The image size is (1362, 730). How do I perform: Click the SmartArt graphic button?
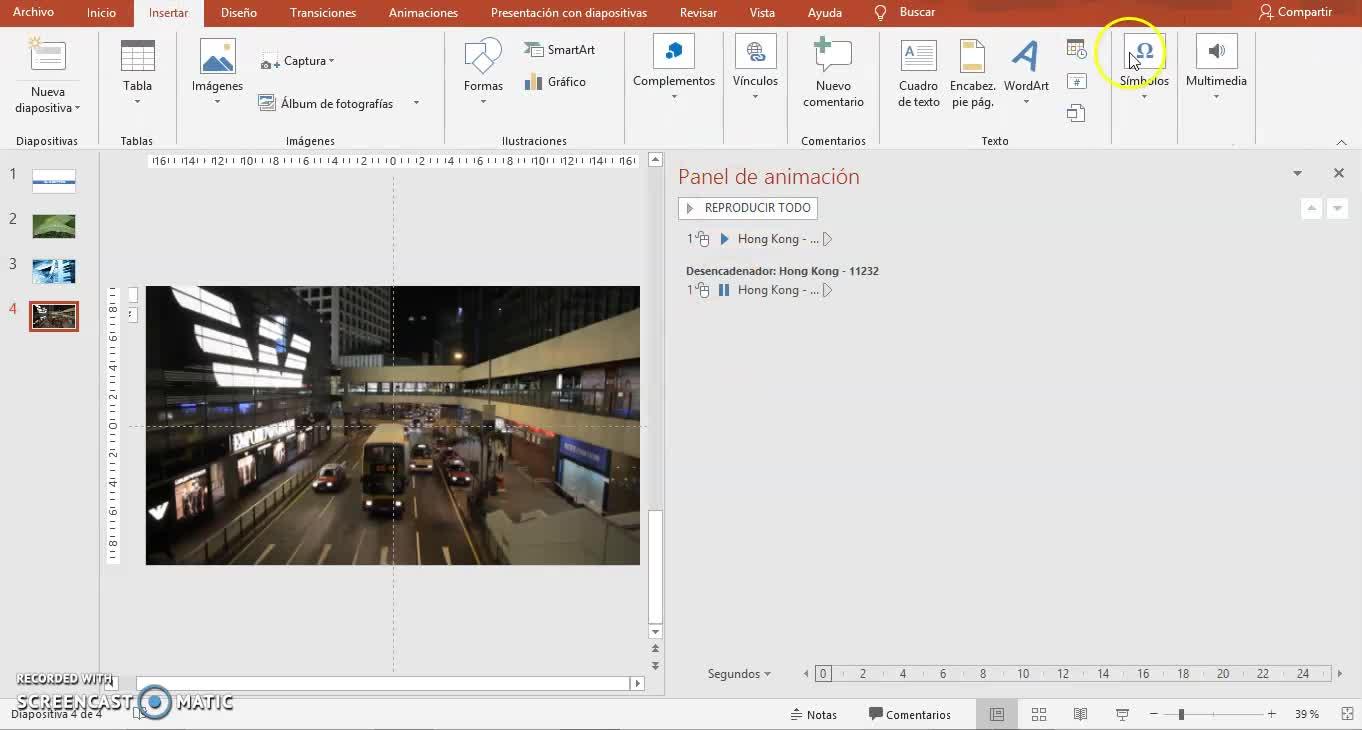coord(560,50)
